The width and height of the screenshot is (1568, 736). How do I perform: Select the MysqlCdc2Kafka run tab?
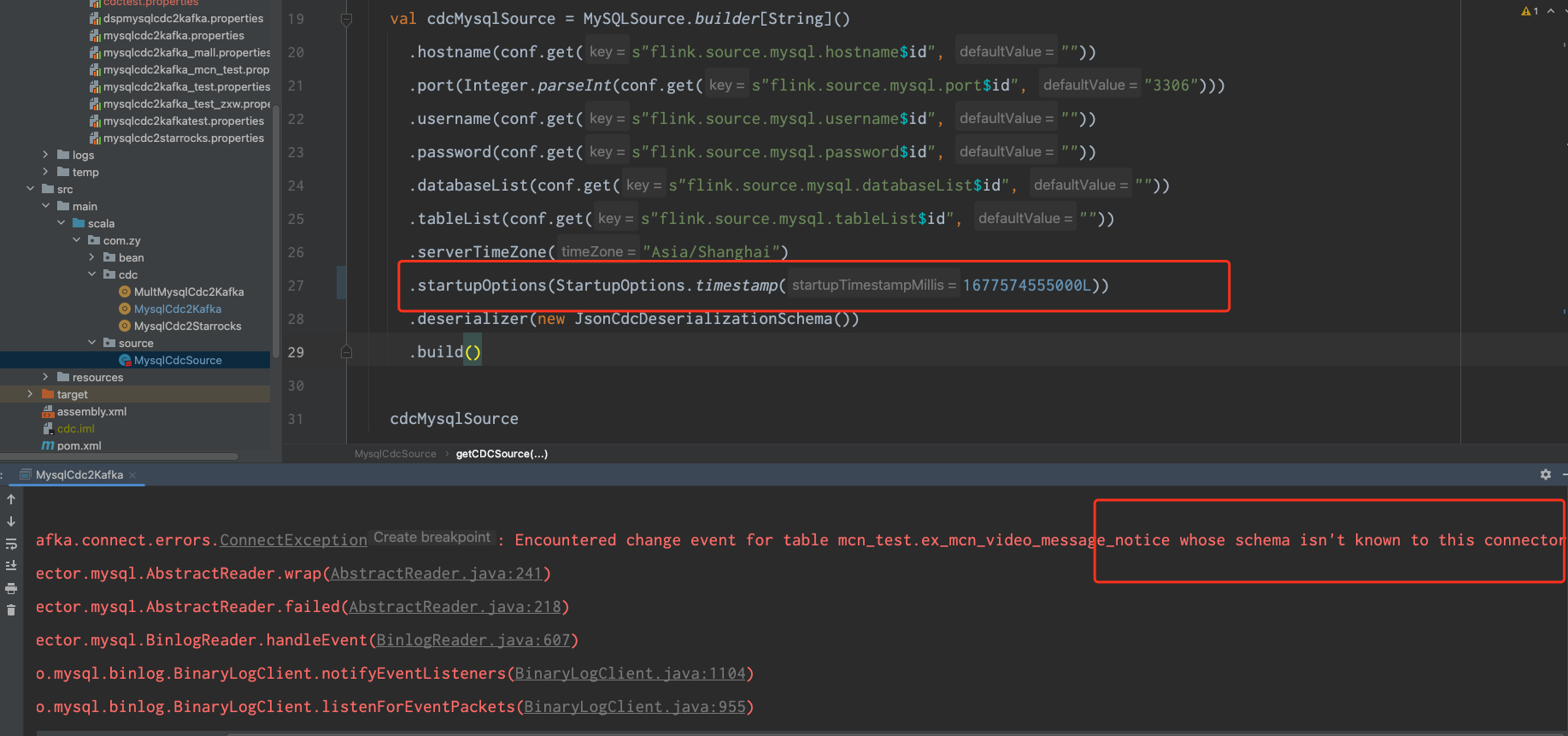pyautogui.click(x=79, y=475)
